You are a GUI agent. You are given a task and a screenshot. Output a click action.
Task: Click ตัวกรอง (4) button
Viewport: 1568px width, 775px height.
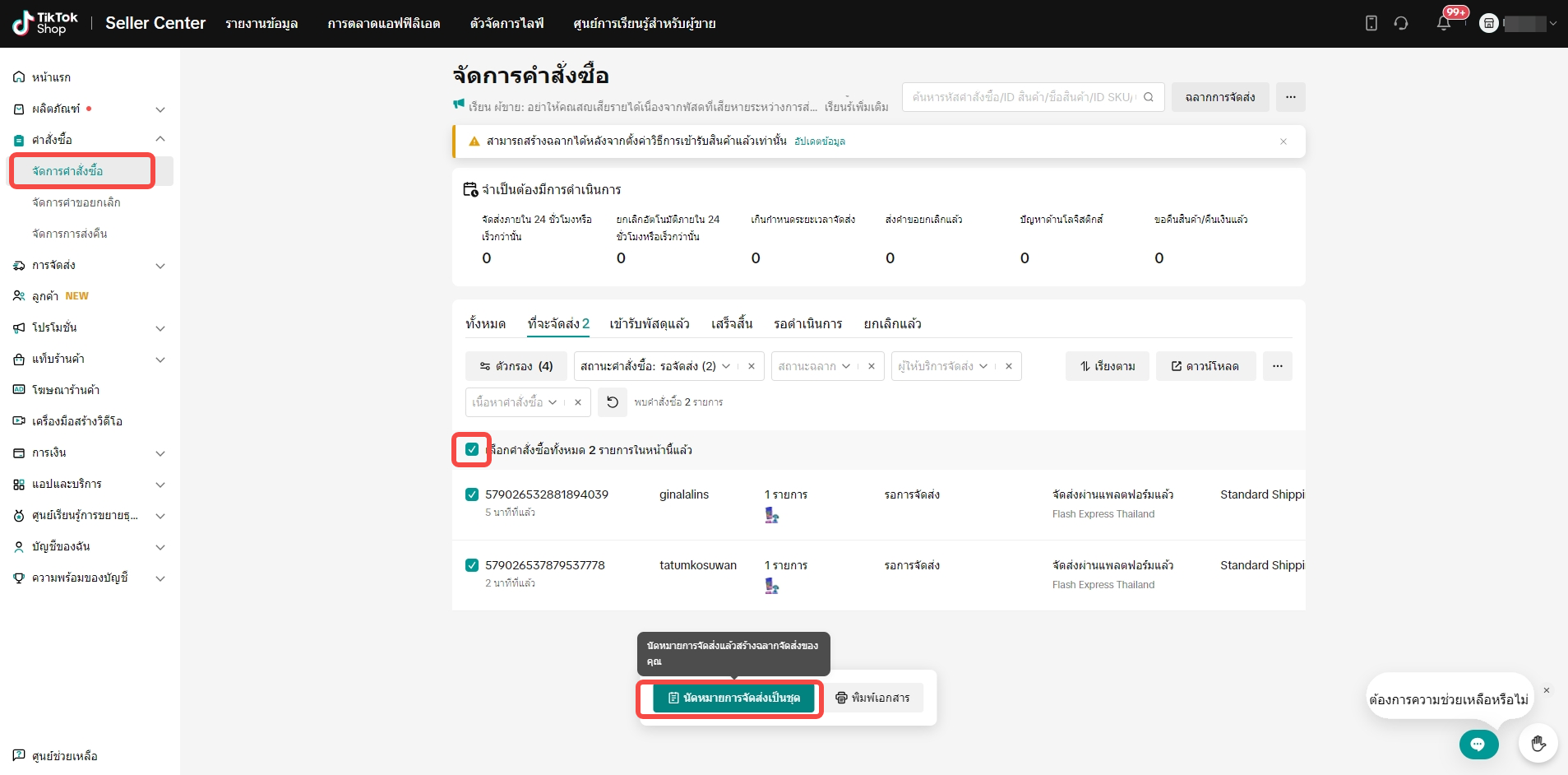[x=516, y=366]
